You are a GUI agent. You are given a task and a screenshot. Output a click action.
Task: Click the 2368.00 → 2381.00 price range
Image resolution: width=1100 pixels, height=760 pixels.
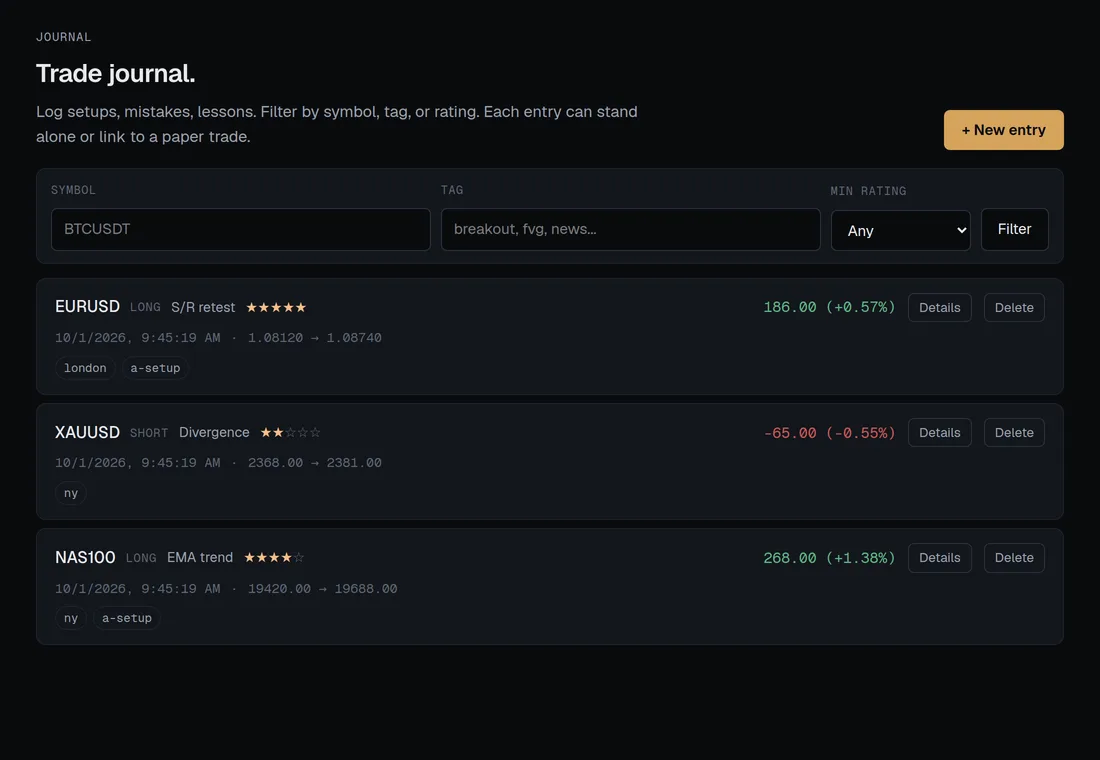(x=315, y=462)
